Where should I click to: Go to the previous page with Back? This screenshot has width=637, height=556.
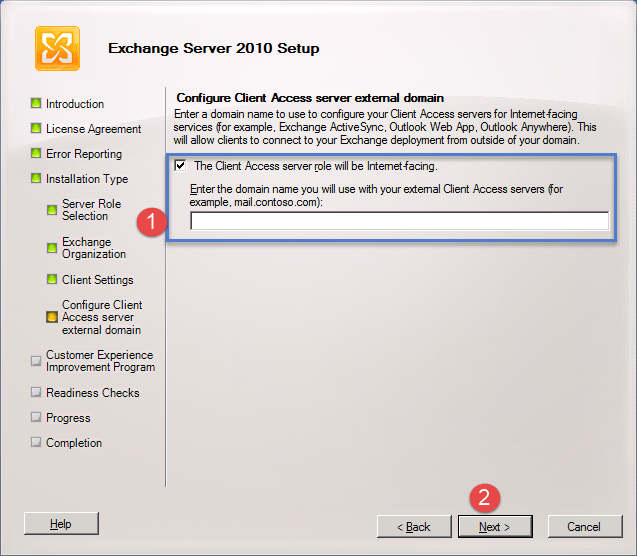tap(414, 527)
